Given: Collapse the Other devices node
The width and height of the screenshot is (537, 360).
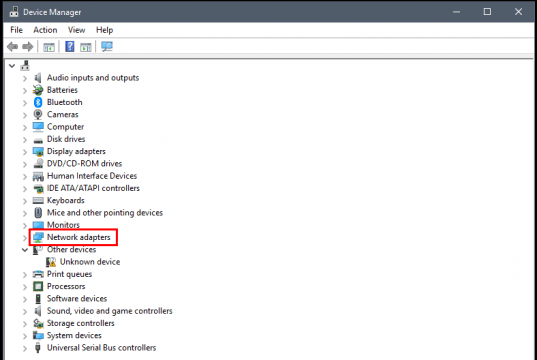Looking at the screenshot, I should tap(25, 250).
